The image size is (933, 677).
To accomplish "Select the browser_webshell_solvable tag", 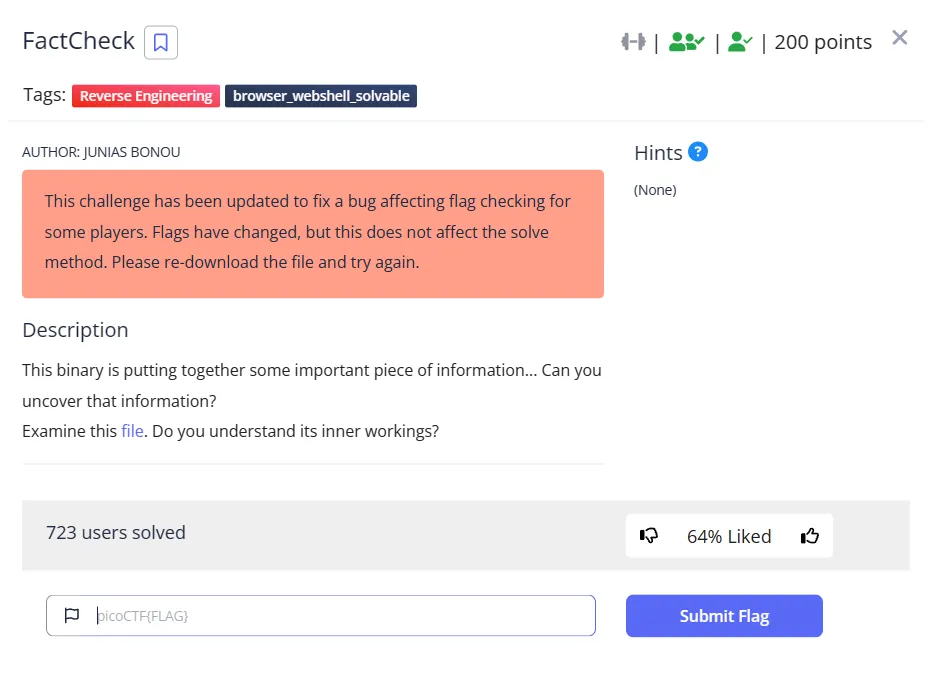I will pyautogui.click(x=321, y=96).
